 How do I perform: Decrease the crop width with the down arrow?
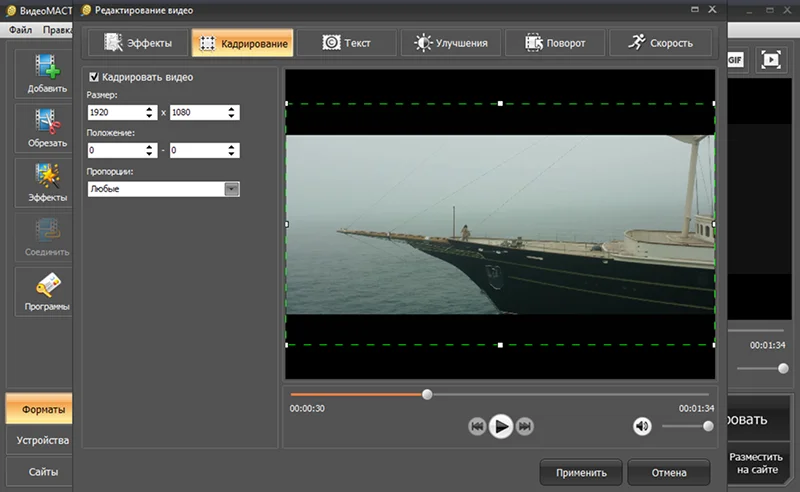(x=149, y=116)
